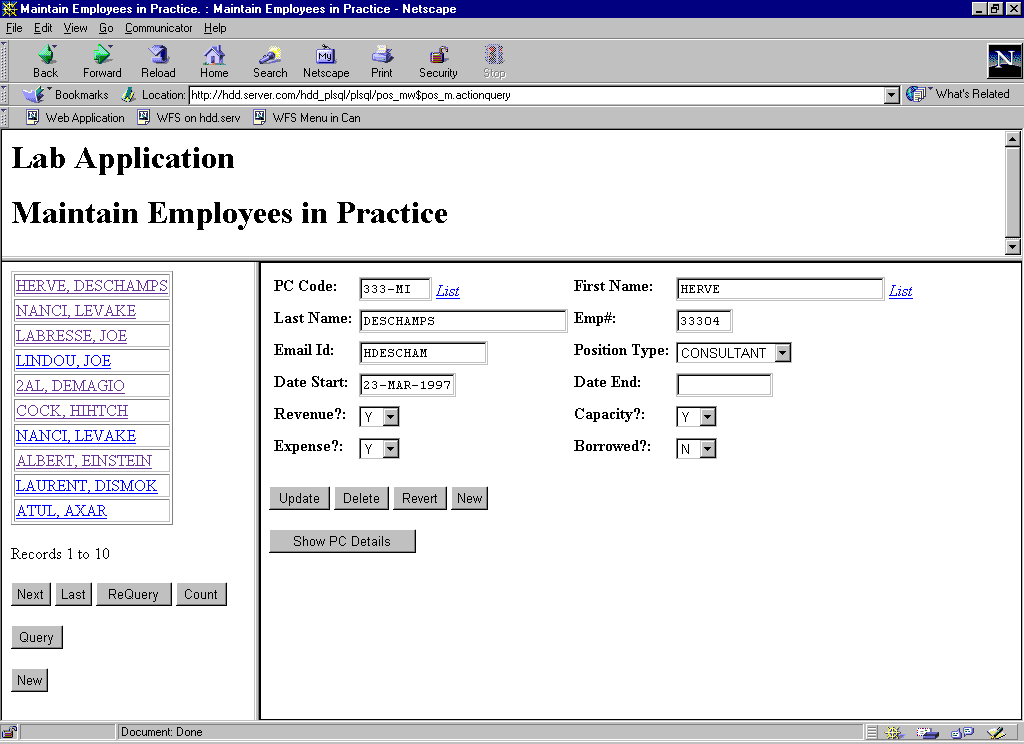The image size is (1024, 744).
Task: Open the Revenue? Y/N dropdown
Action: (390, 417)
